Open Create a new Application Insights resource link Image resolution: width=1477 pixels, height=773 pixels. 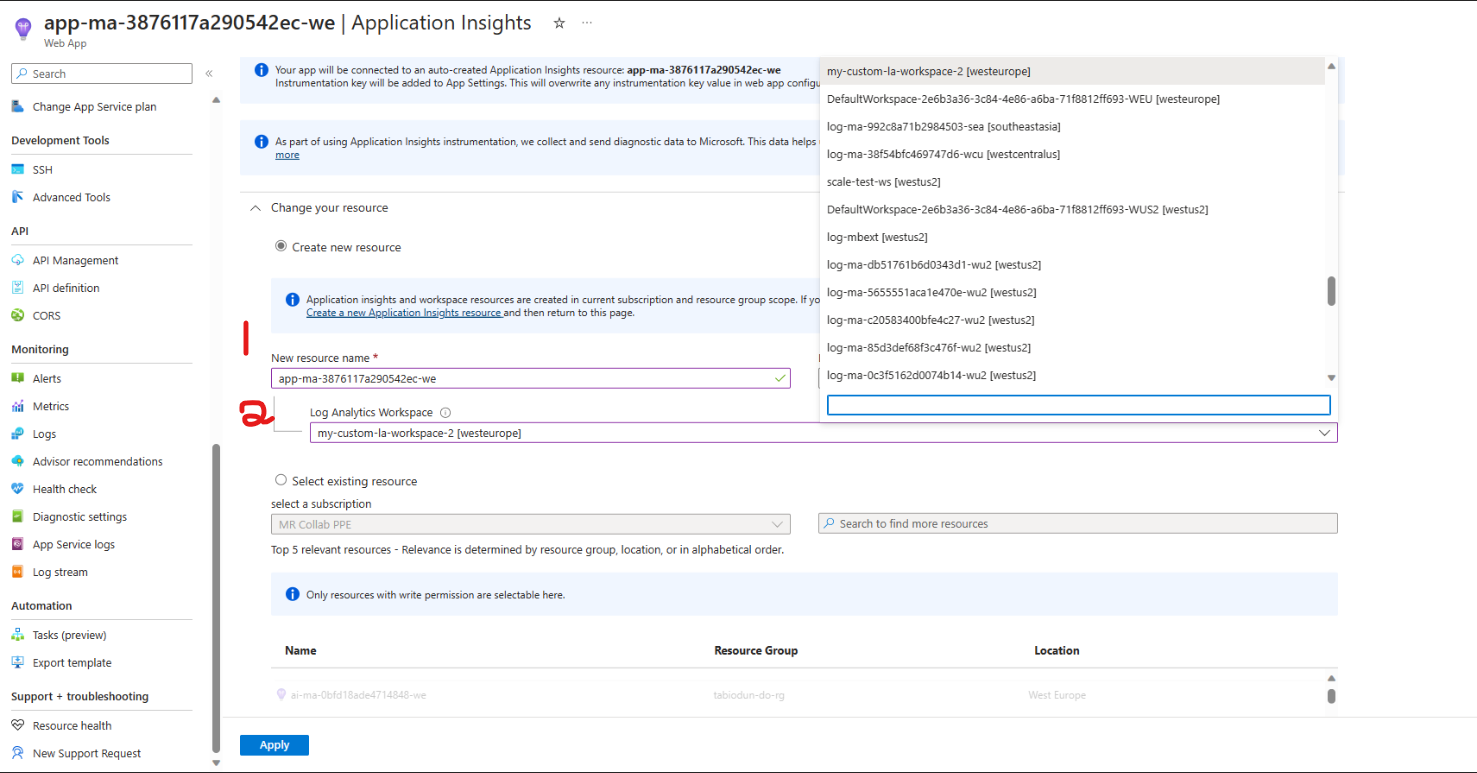coord(404,312)
